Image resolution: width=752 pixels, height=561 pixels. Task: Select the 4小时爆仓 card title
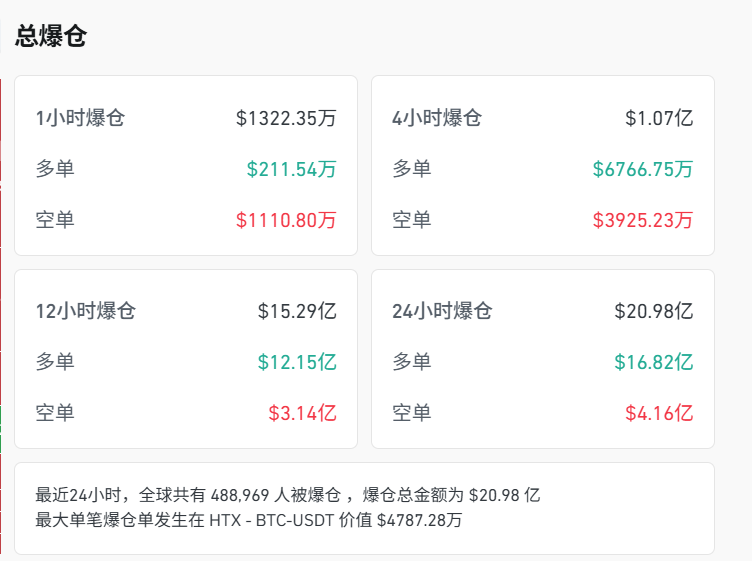[x=437, y=118]
